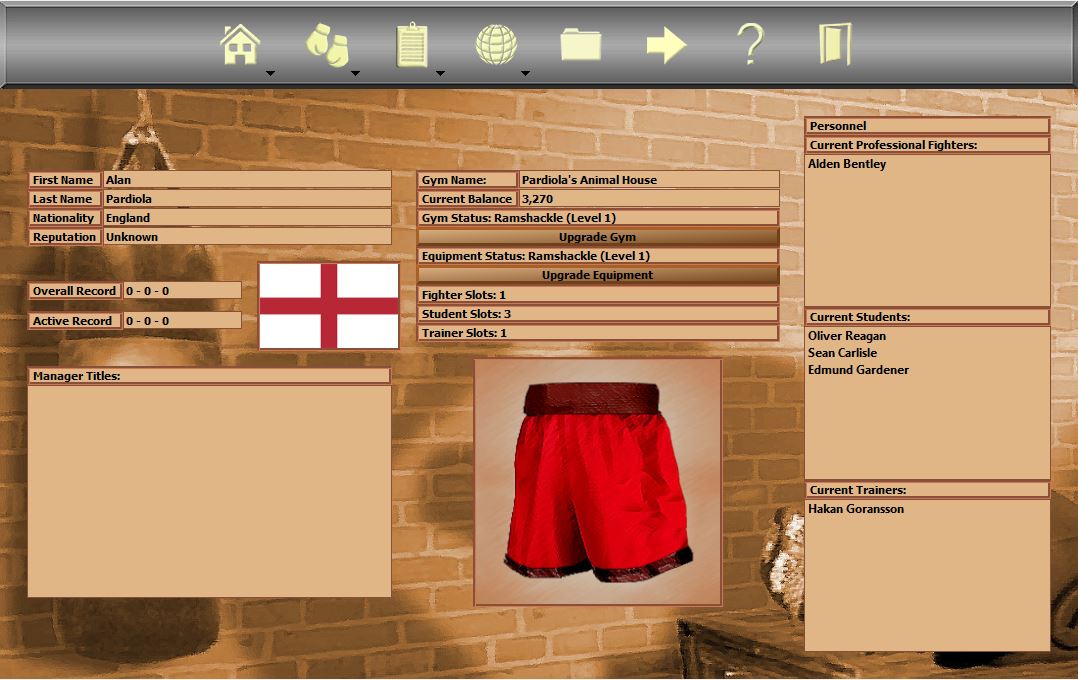Click the First Name field Alan
This screenshot has width=1078, height=680.
click(x=247, y=179)
